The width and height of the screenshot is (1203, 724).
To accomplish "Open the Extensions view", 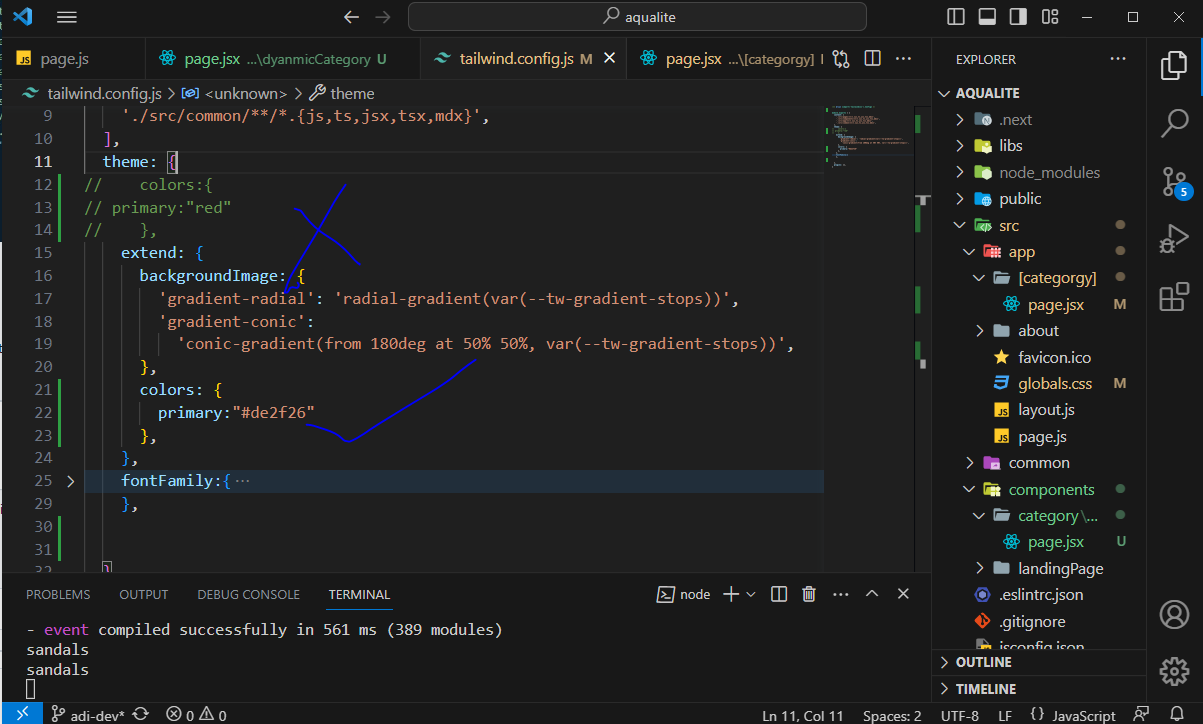I will [x=1173, y=298].
